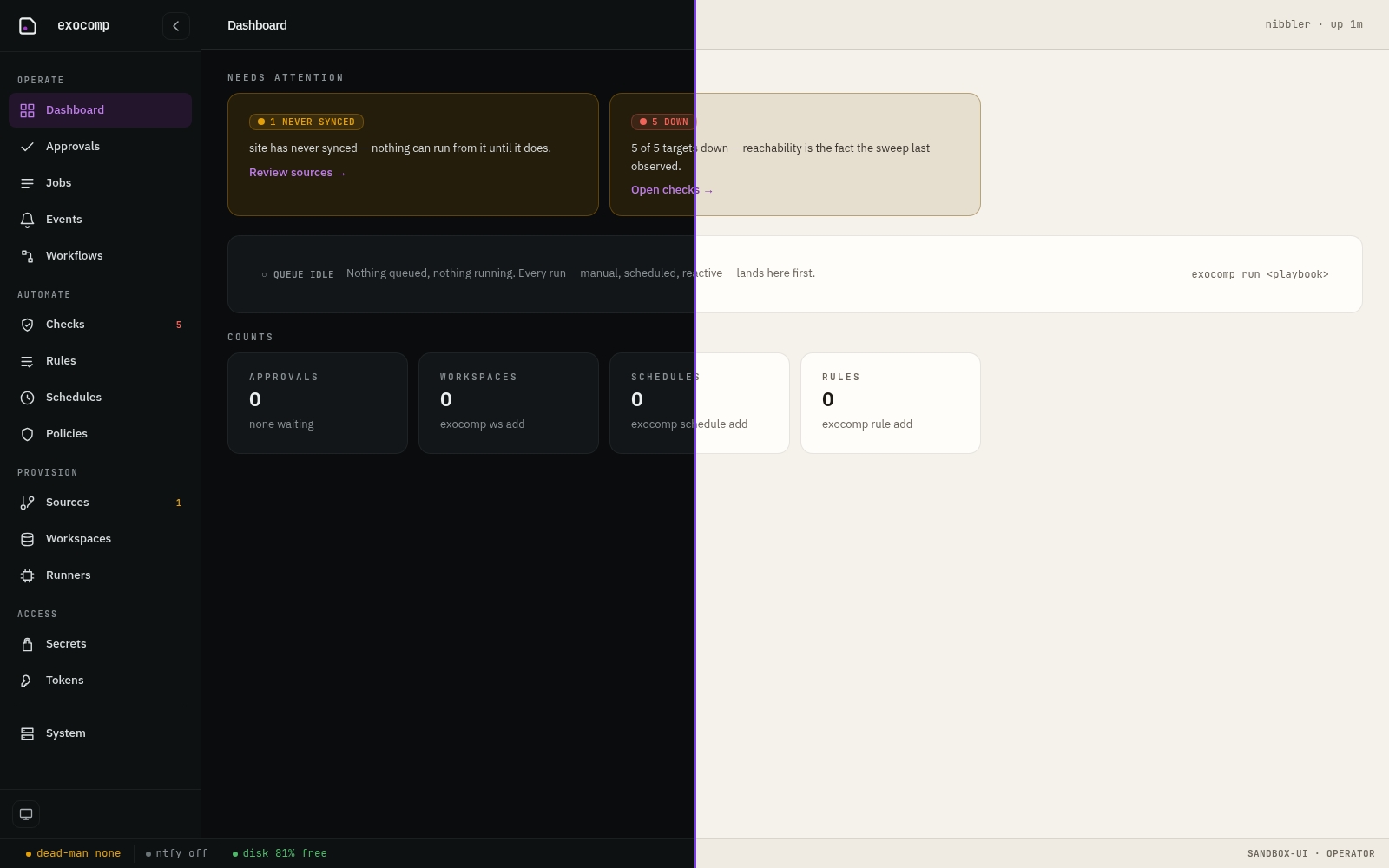Click the exocomp run <playbook> command text
The image size is (1389, 868).
pos(1260,274)
